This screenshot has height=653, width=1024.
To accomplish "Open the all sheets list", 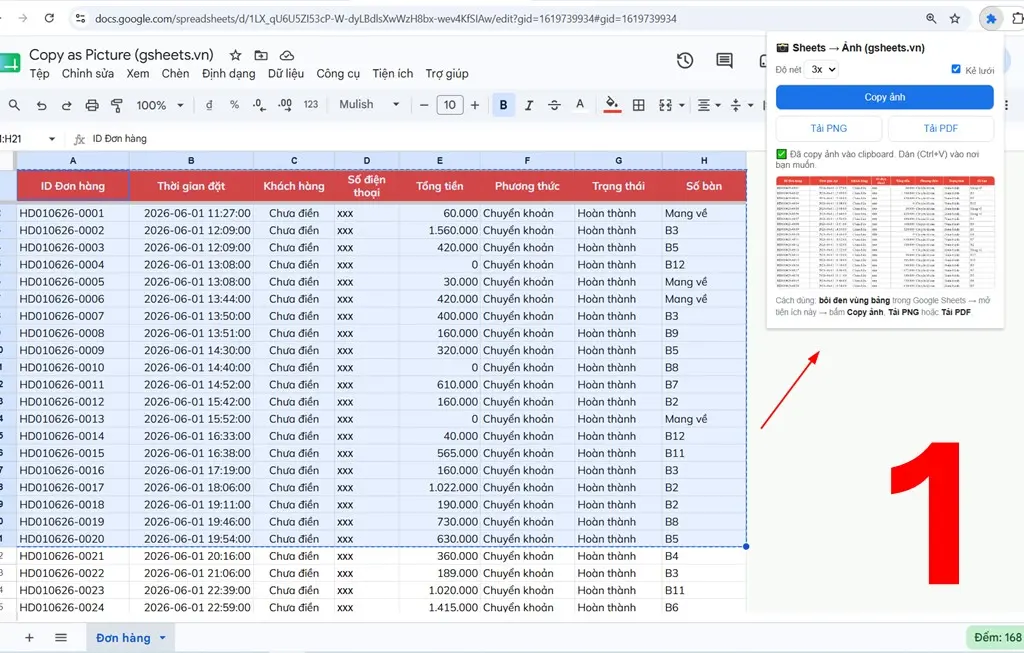I will click(61, 637).
